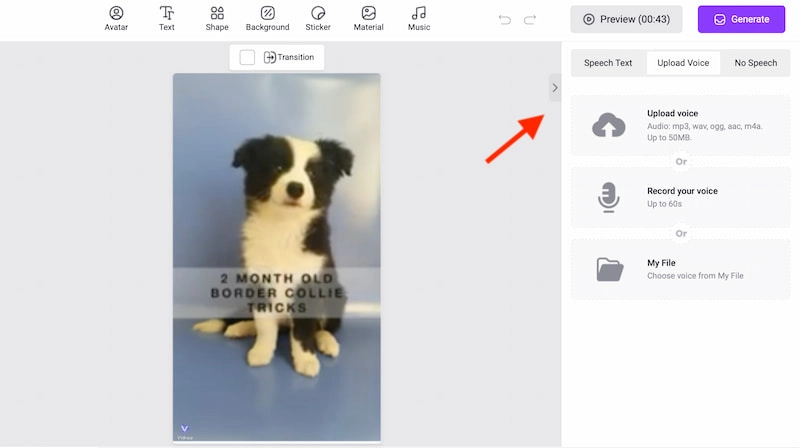This screenshot has width=800, height=448.
Task: Click the Transition button
Action: 289,58
